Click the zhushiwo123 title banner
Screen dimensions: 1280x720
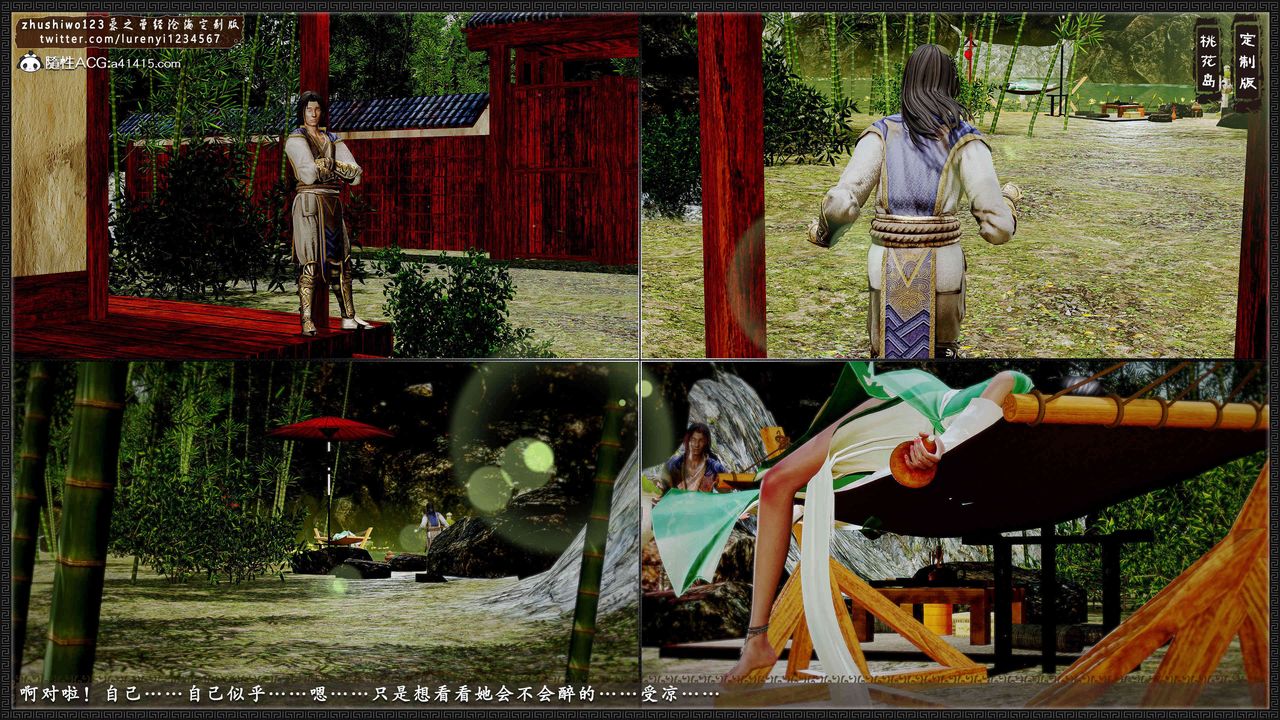[130, 23]
